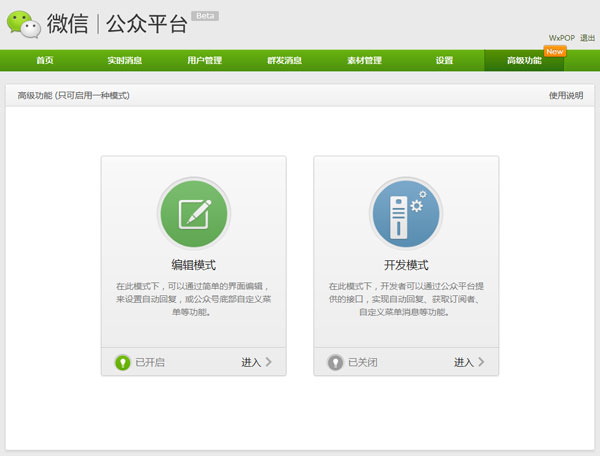Click the 开发模式 title text
Image resolution: width=600 pixels, height=456 pixels.
(x=406, y=265)
